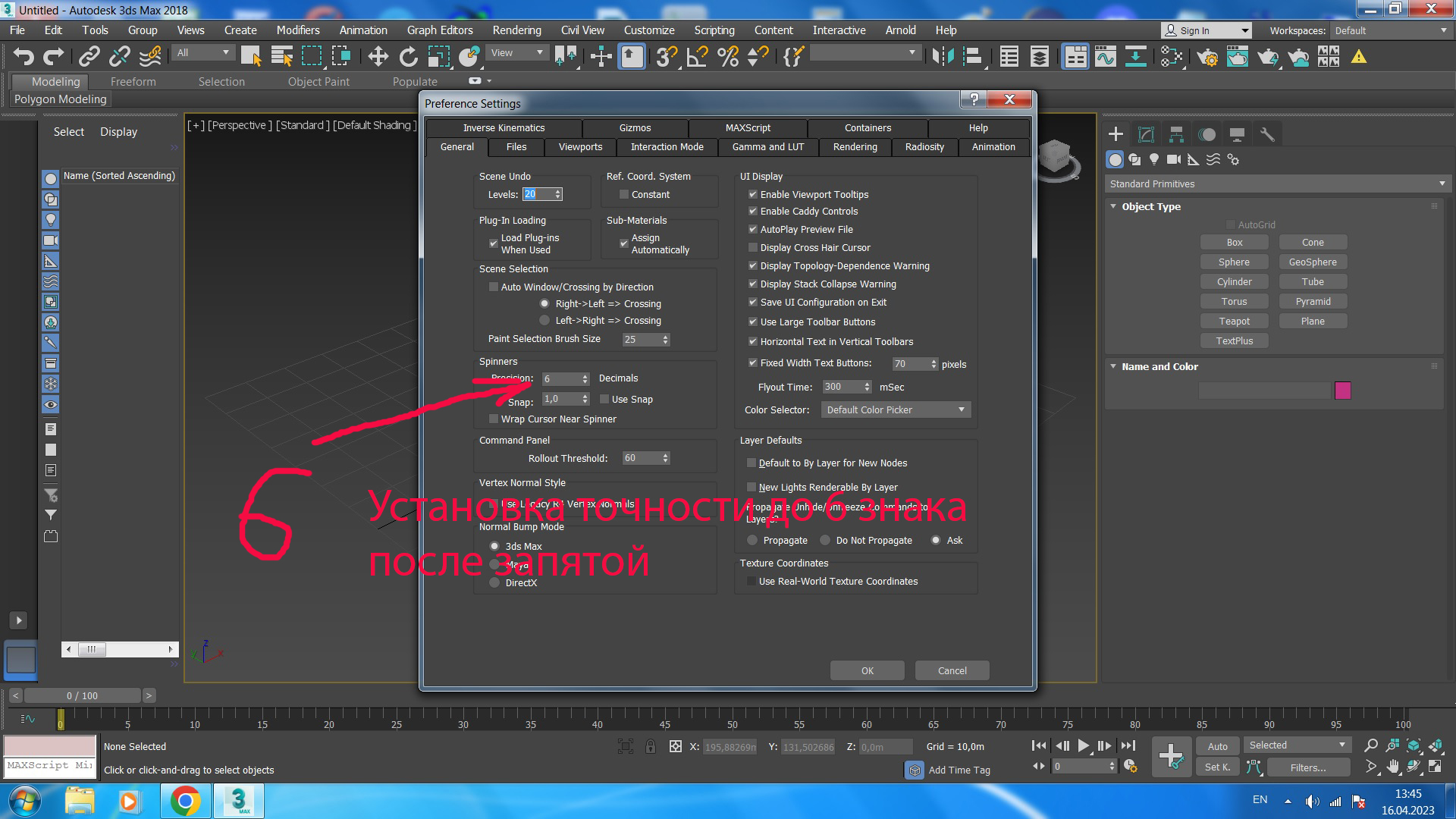The image size is (1456, 819).
Task: Open the Utilities panel wrench icon
Action: coord(1267,134)
